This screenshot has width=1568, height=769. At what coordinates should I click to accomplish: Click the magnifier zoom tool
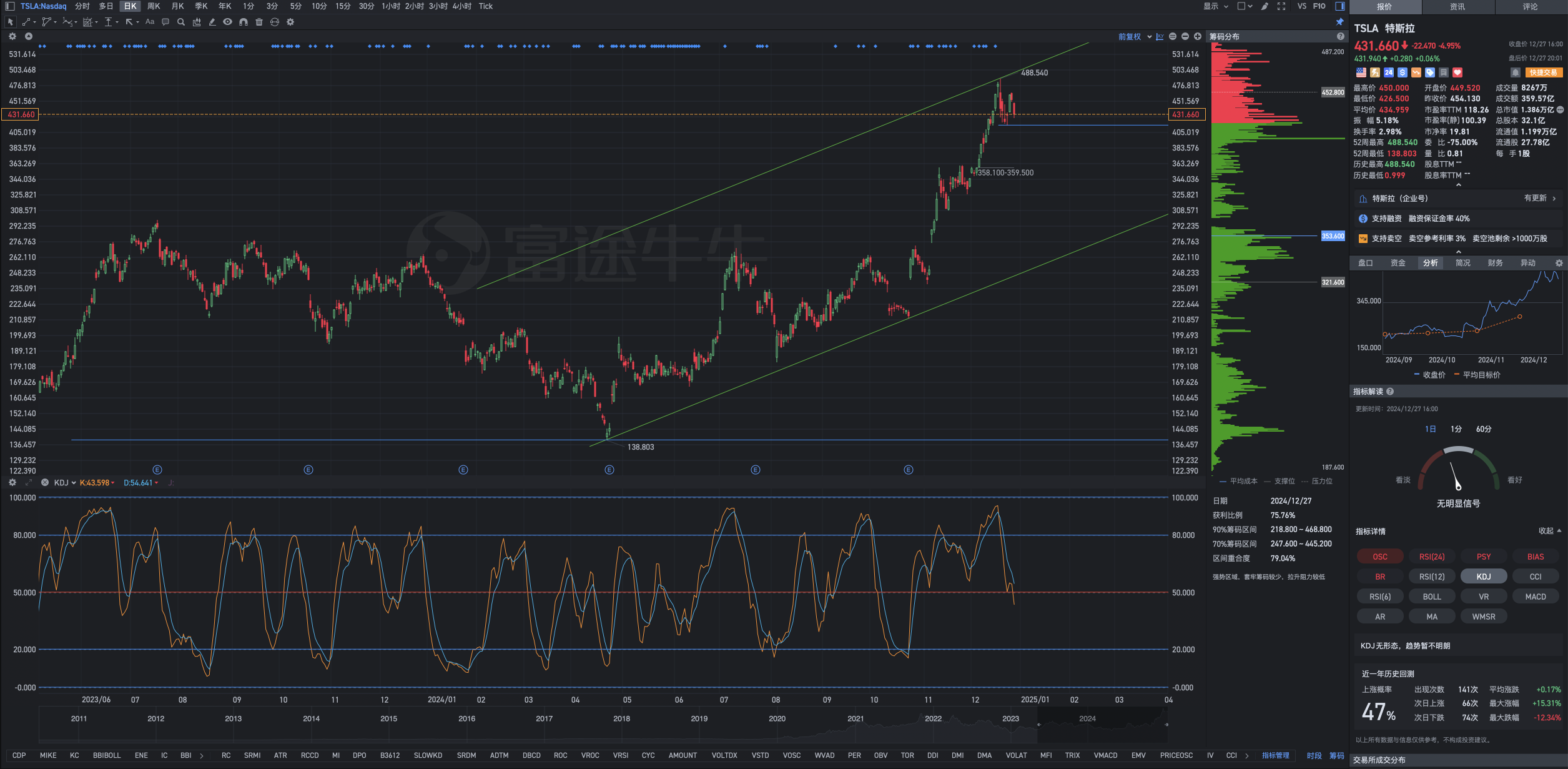pos(181,22)
